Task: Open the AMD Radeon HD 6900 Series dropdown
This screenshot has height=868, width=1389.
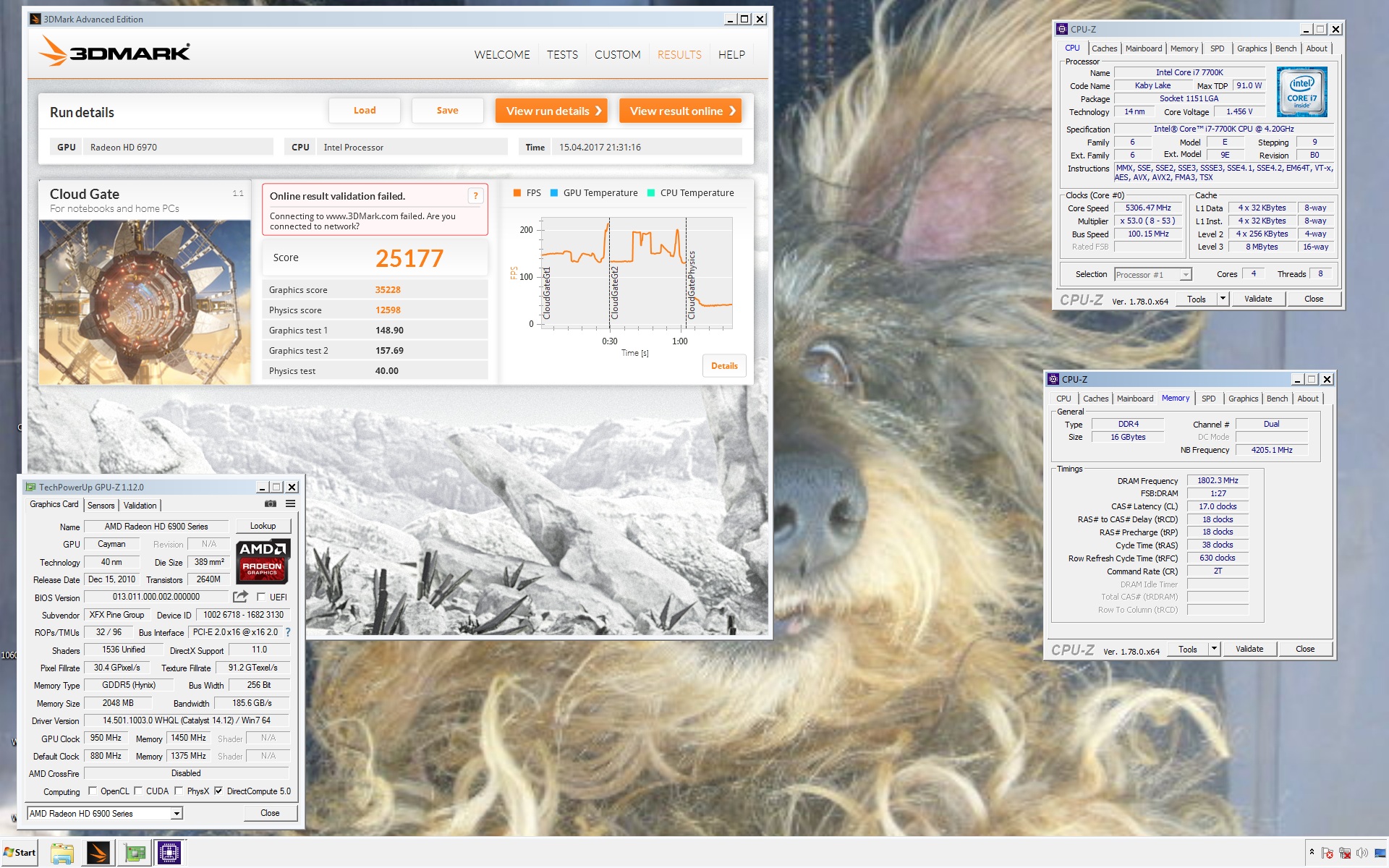Action: tap(176, 814)
